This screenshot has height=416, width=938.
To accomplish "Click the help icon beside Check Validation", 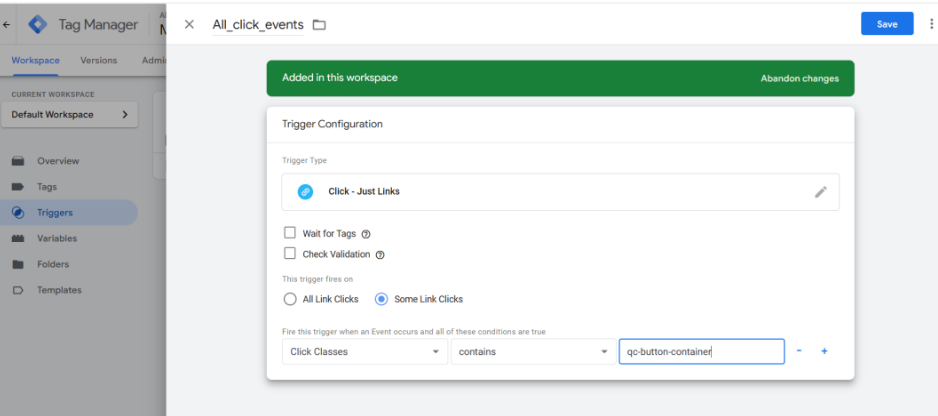I will 380,255.
